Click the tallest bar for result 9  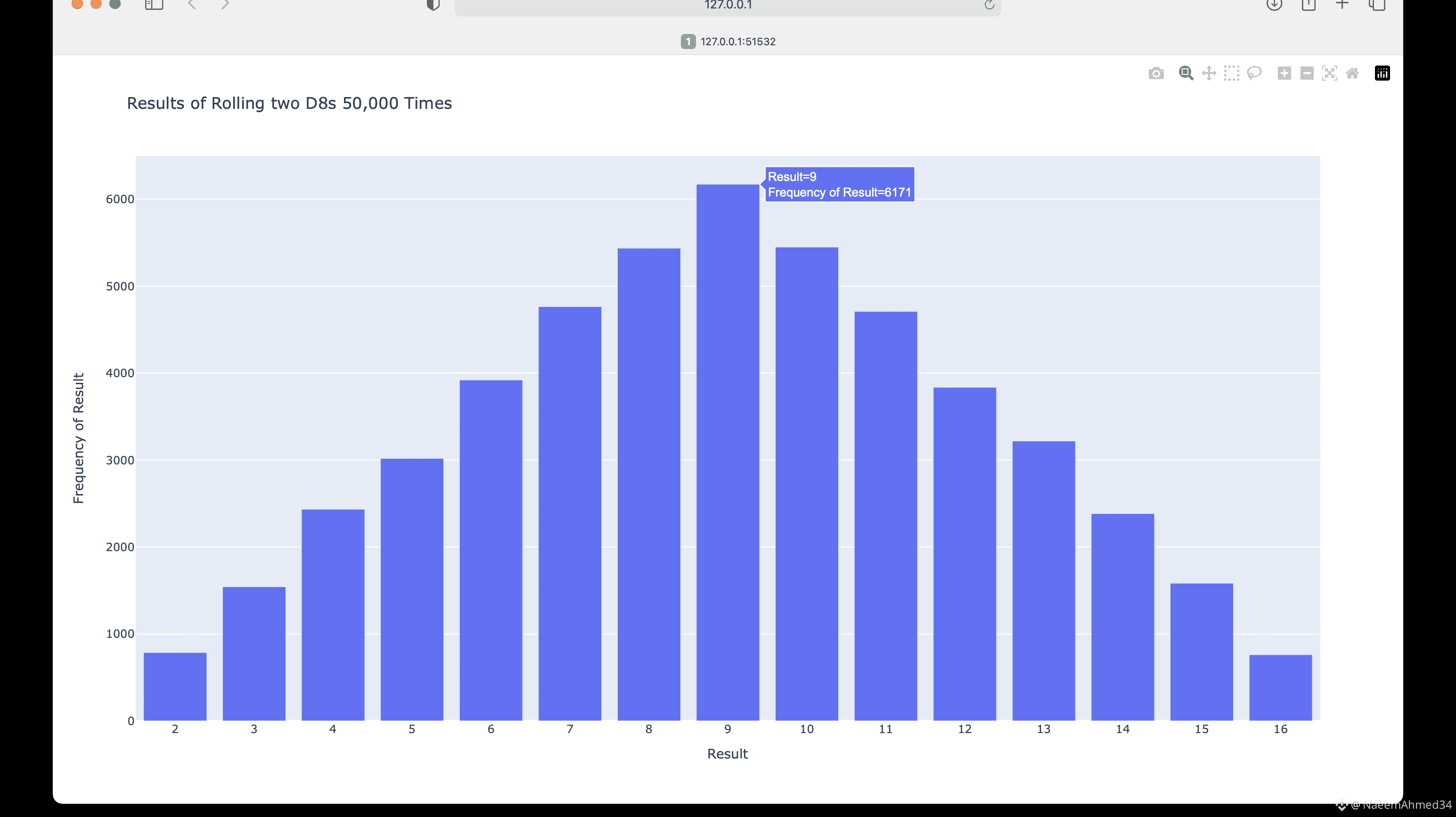coord(728,452)
